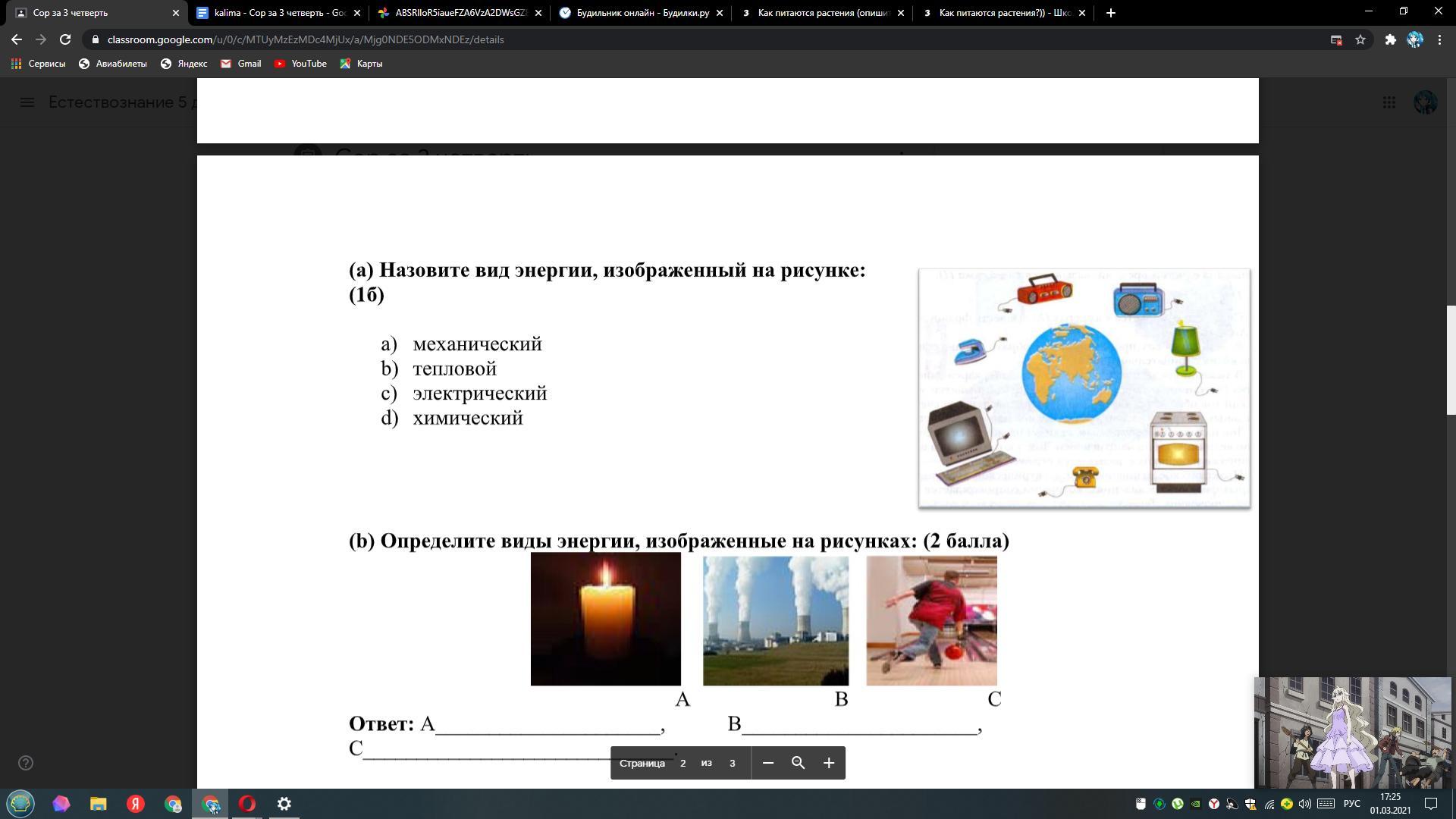The width and height of the screenshot is (1456, 819).
Task: Bookmark this page with star icon
Action: (x=1360, y=39)
